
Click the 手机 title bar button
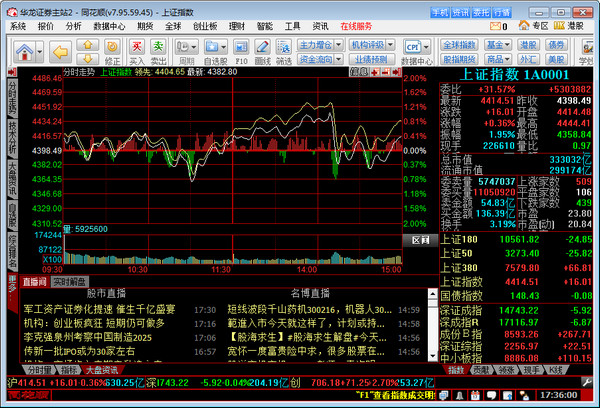(x=440, y=13)
